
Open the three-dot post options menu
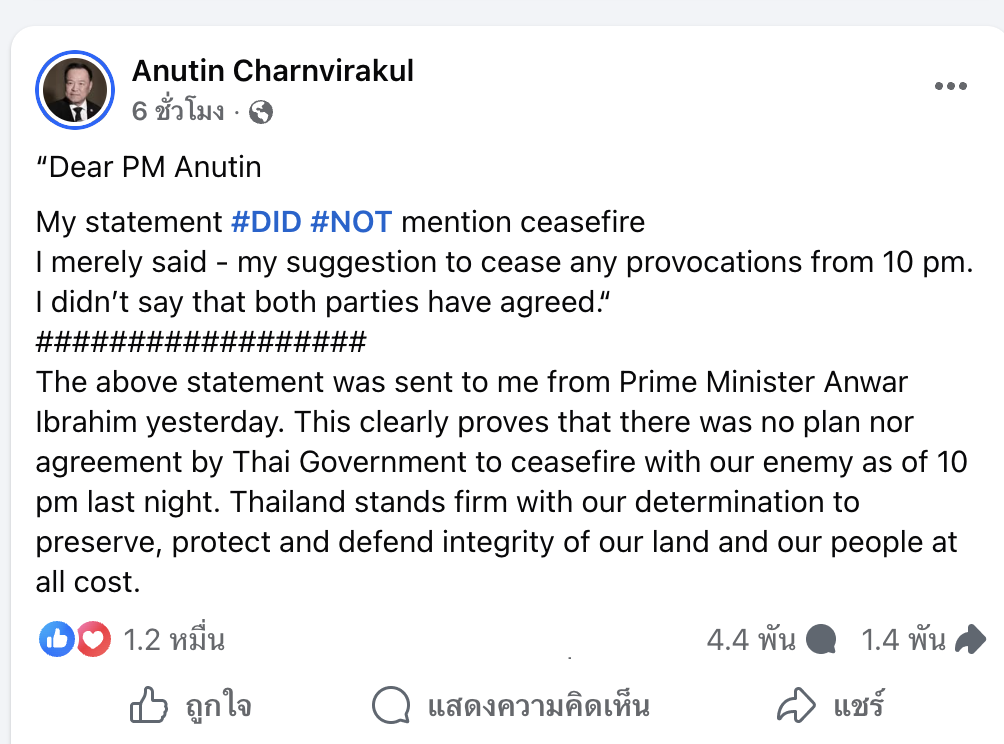pos(950,87)
